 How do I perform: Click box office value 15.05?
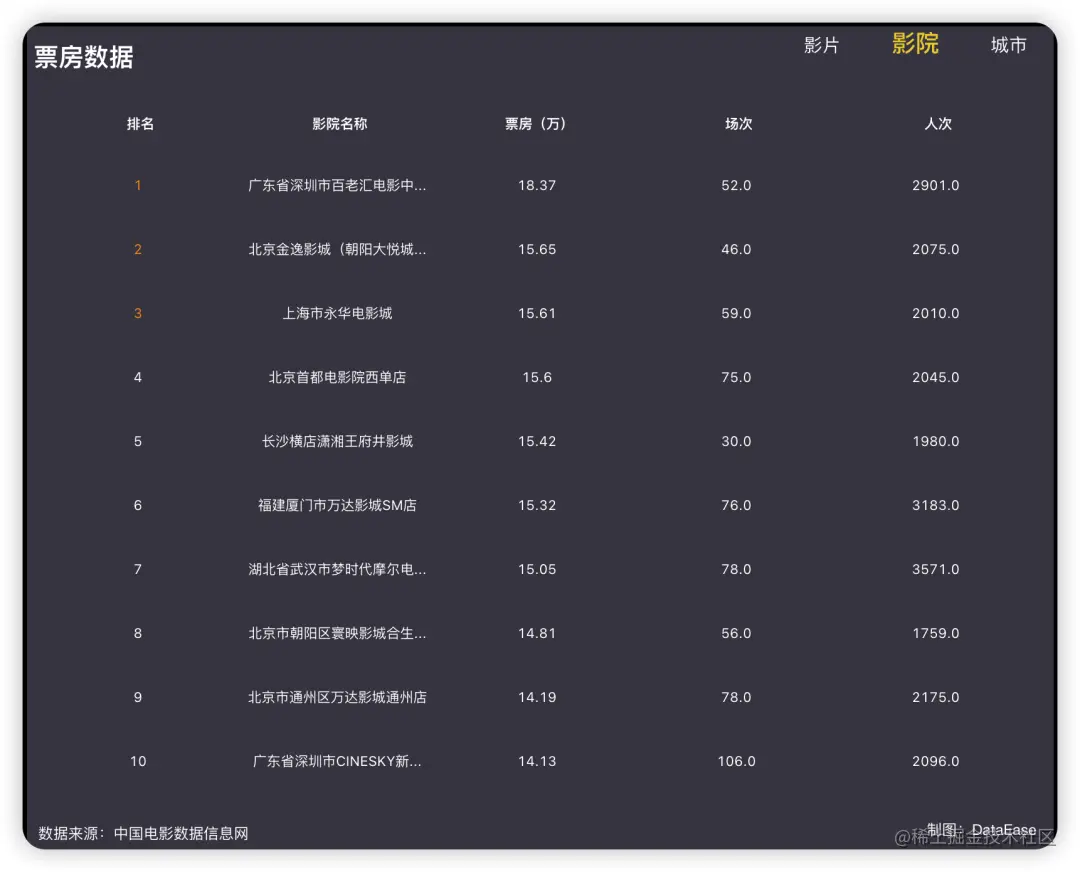pyautogui.click(x=537, y=570)
